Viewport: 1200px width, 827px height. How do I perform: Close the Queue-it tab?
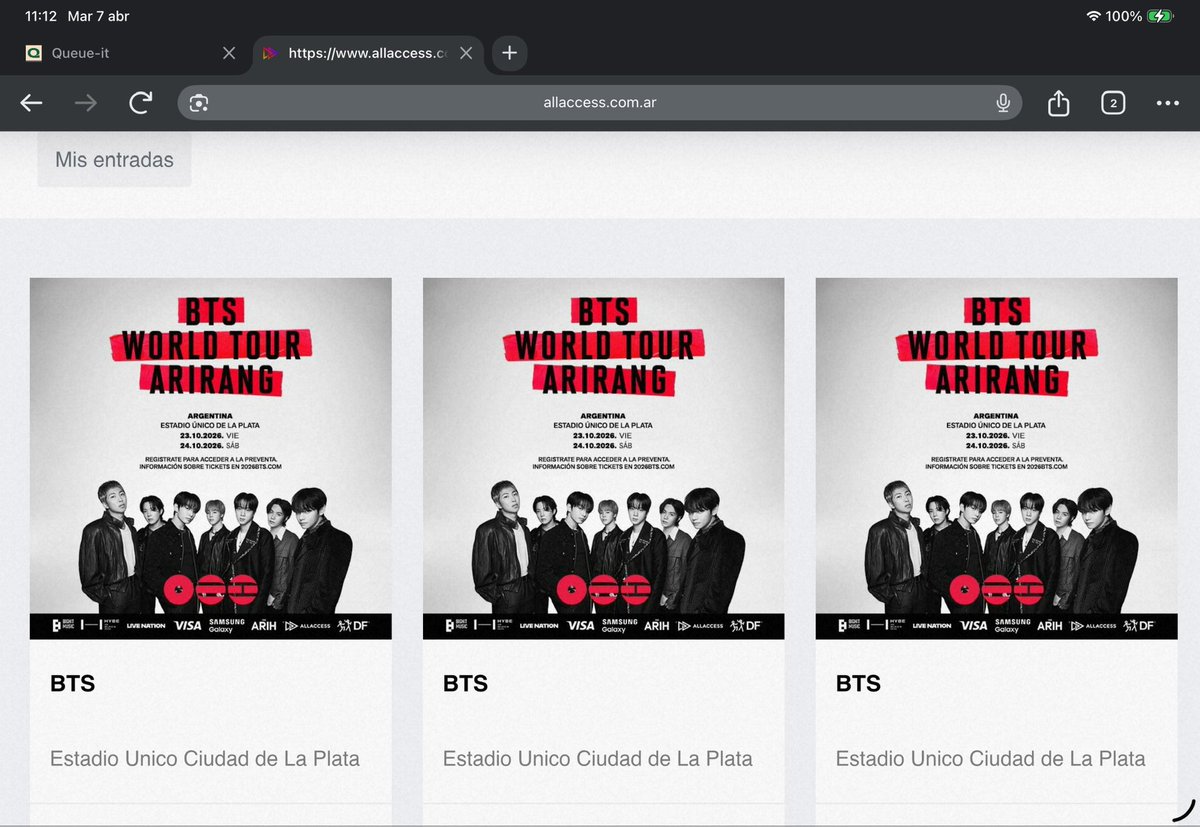click(229, 53)
